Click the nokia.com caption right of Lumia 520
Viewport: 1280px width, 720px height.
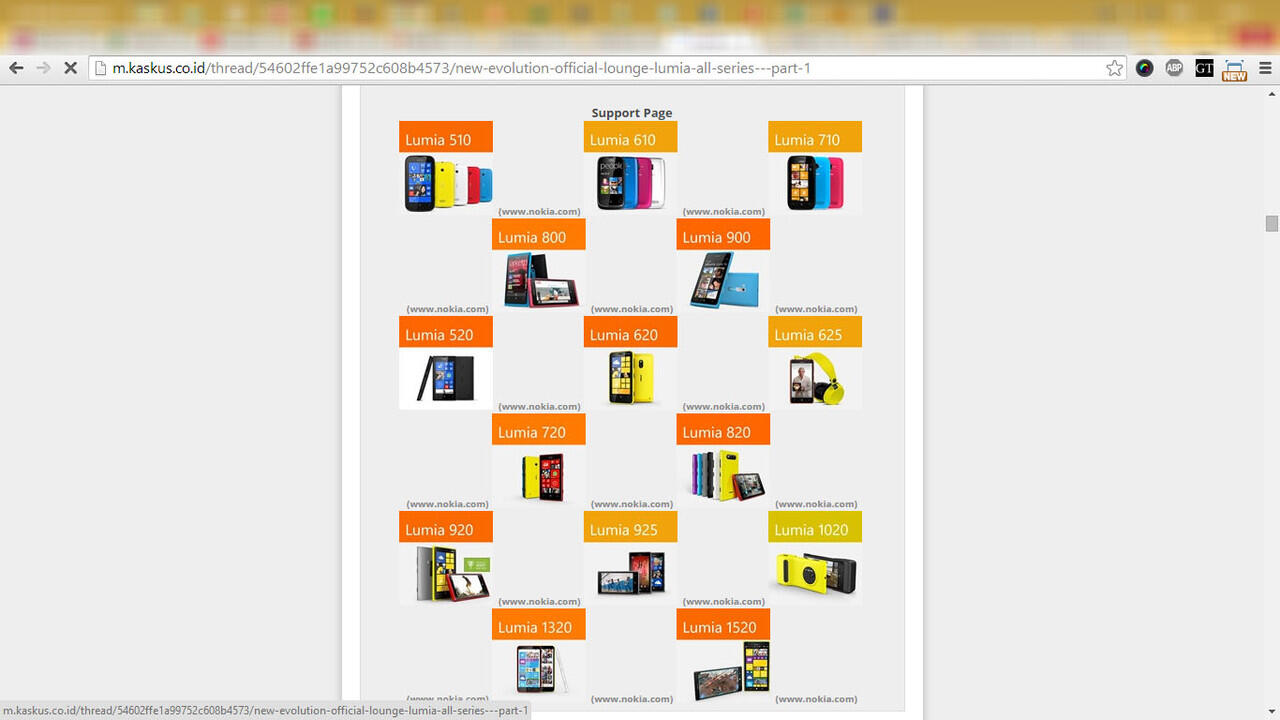pyautogui.click(x=539, y=406)
